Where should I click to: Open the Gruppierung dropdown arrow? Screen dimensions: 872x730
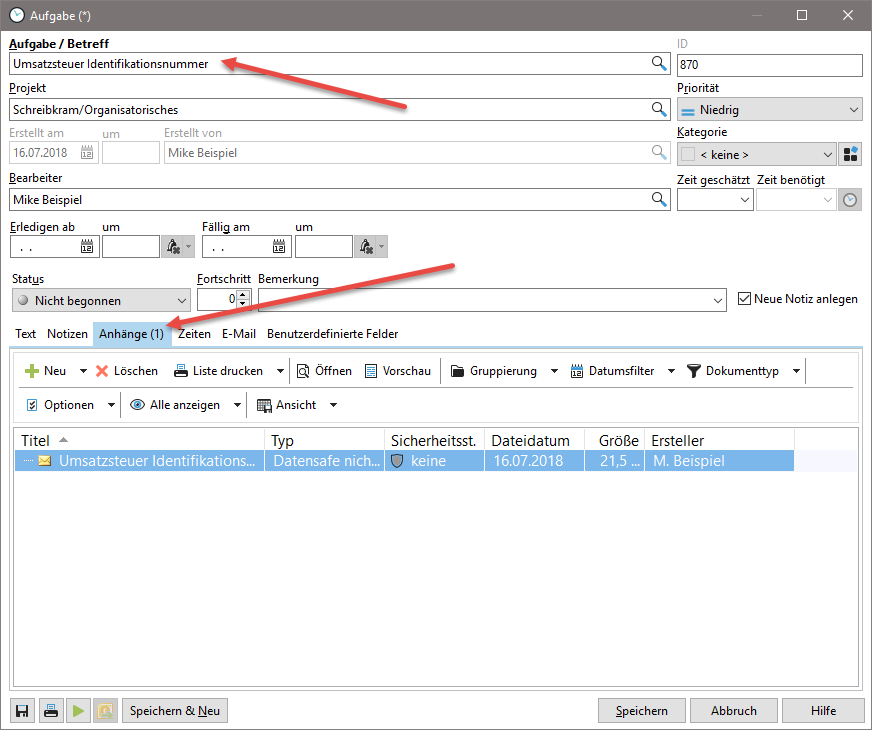coord(555,370)
